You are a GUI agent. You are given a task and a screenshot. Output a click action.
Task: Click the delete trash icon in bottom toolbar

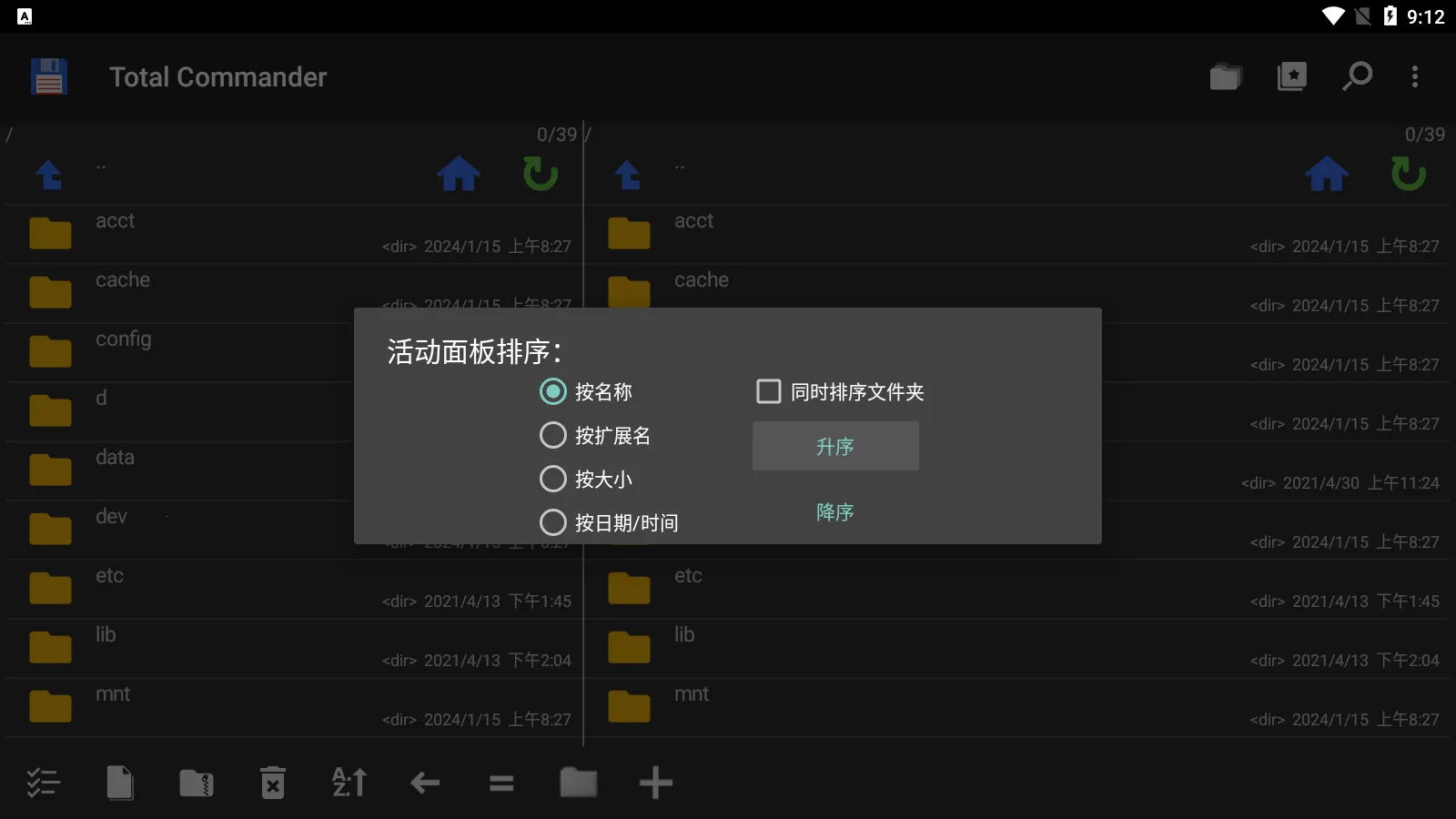pos(273,783)
